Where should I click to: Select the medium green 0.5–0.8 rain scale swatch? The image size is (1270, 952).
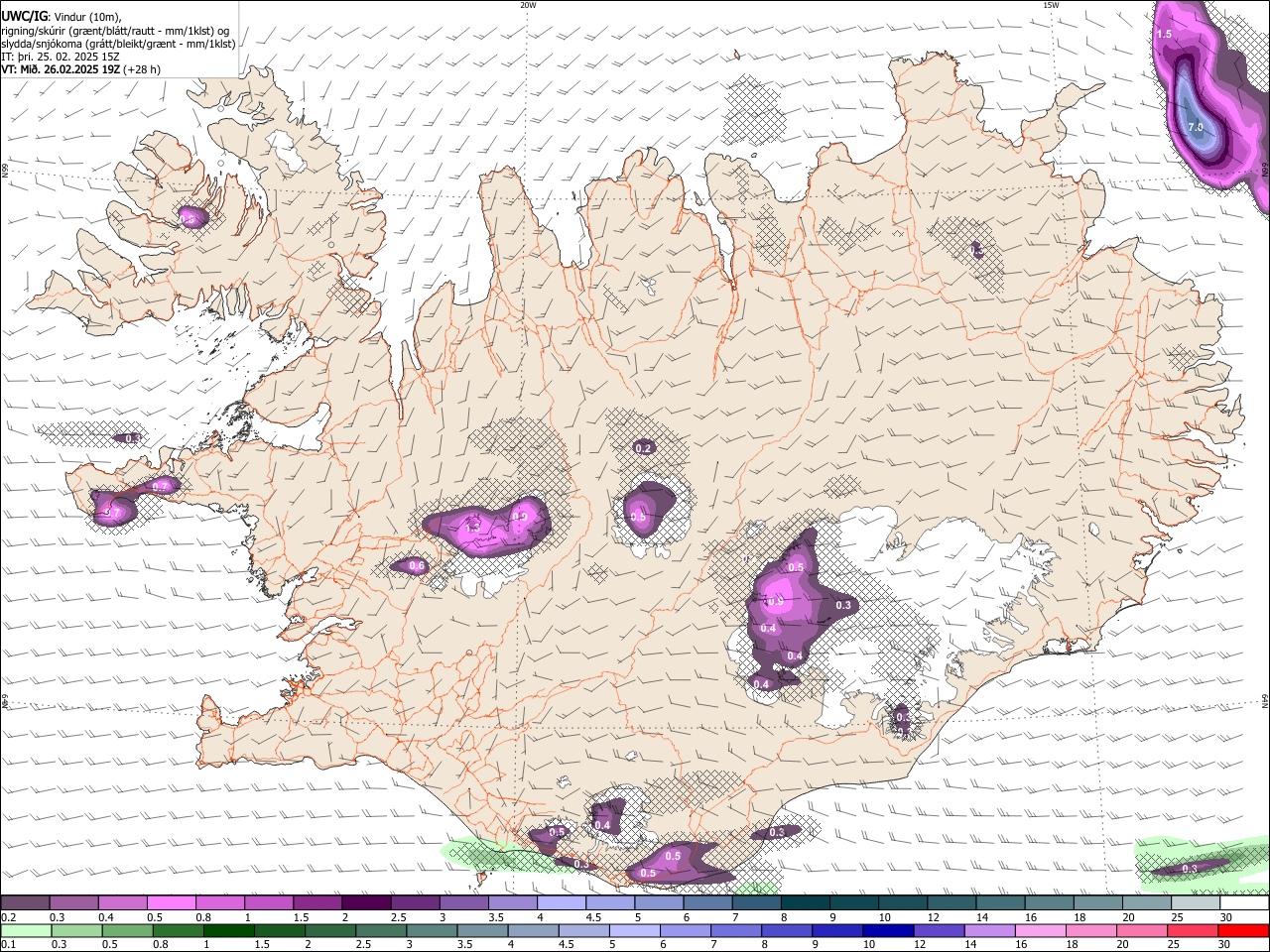point(127,930)
